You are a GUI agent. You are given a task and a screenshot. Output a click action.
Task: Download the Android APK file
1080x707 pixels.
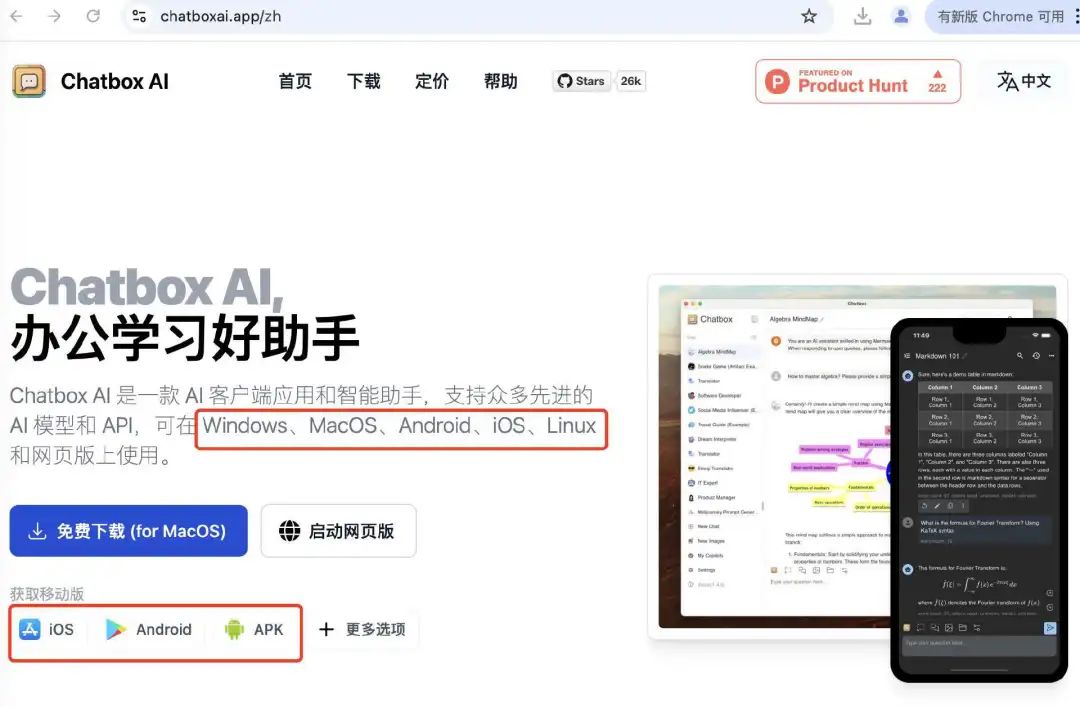(x=254, y=629)
